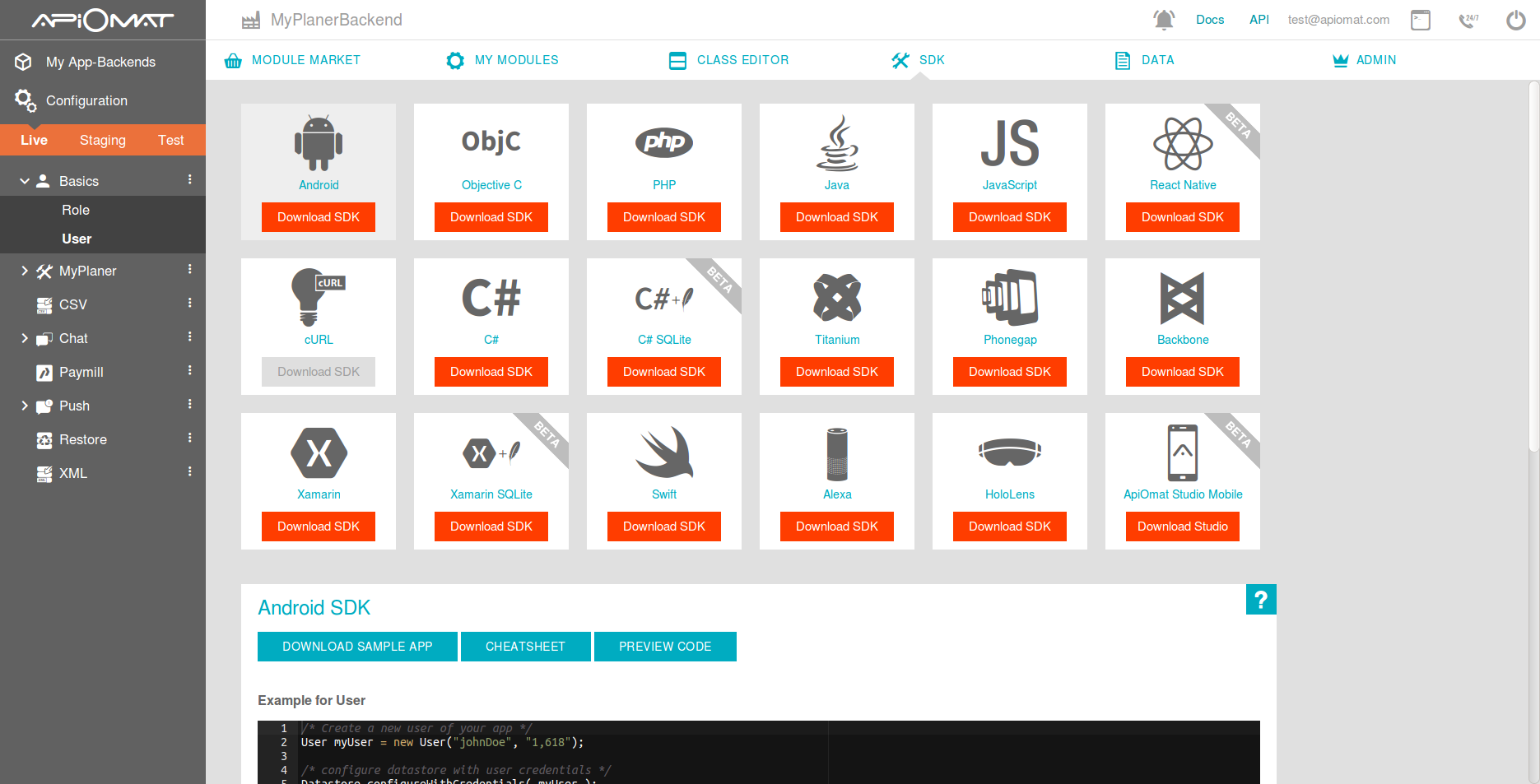
Task: Select the Java coffee cup icon
Action: pyautogui.click(x=836, y=143)
